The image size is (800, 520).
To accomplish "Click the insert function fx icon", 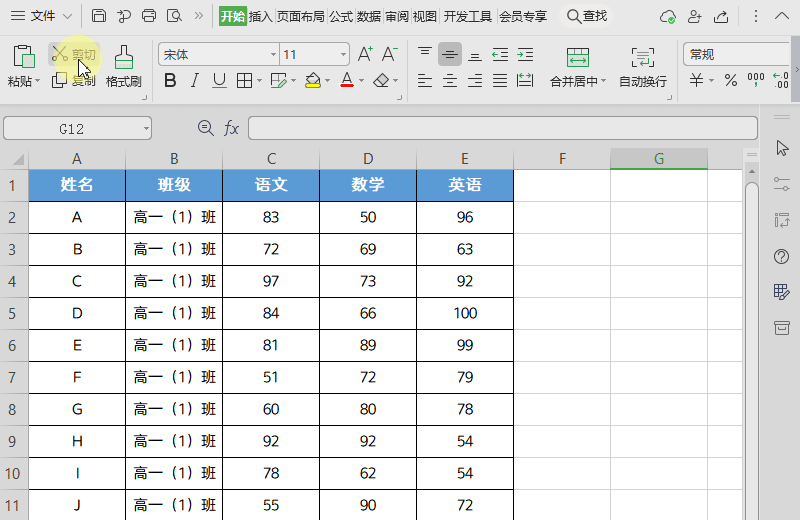I will click(231, 128).
